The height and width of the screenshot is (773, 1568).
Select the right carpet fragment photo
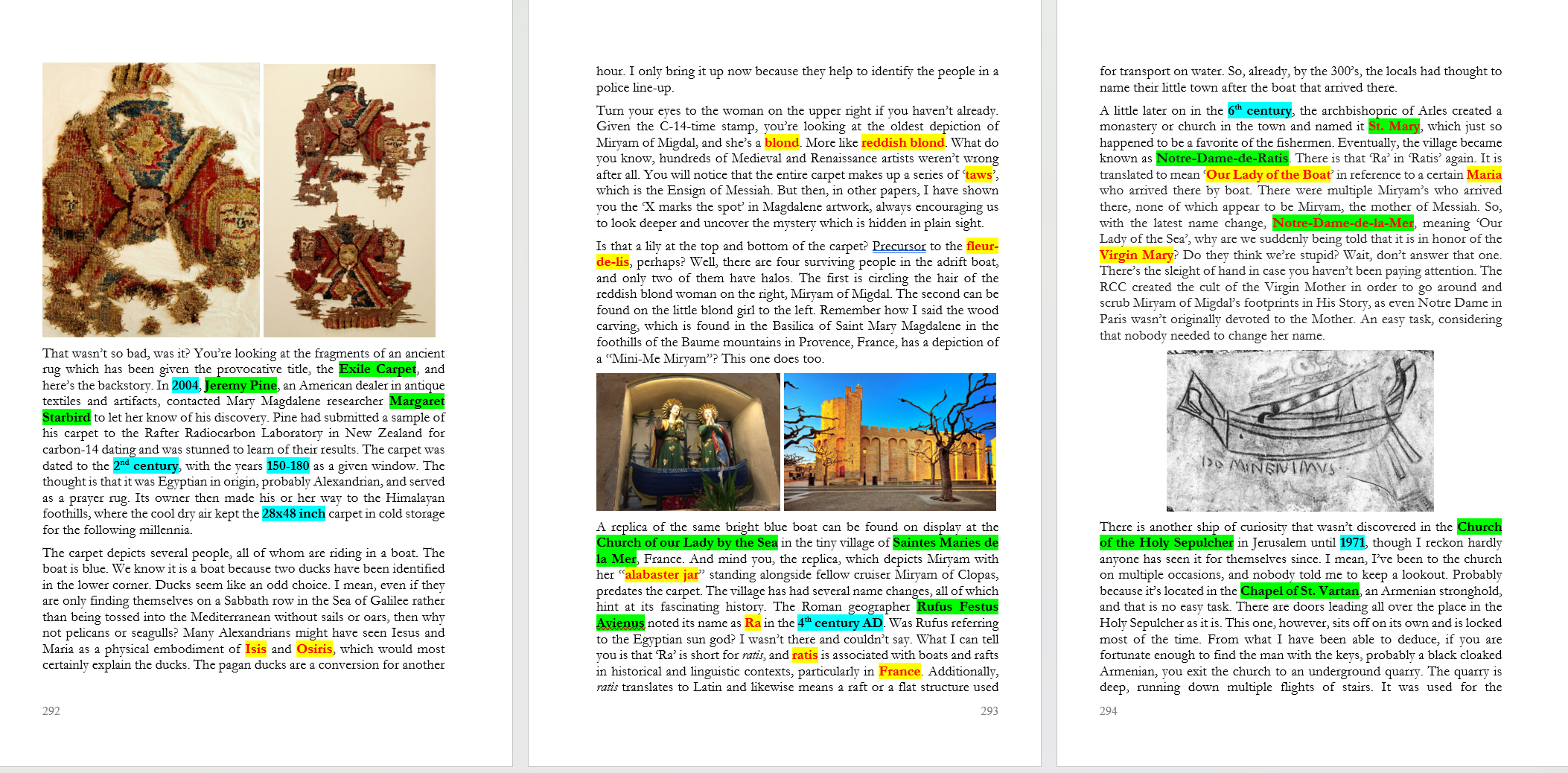pos(349,200)
